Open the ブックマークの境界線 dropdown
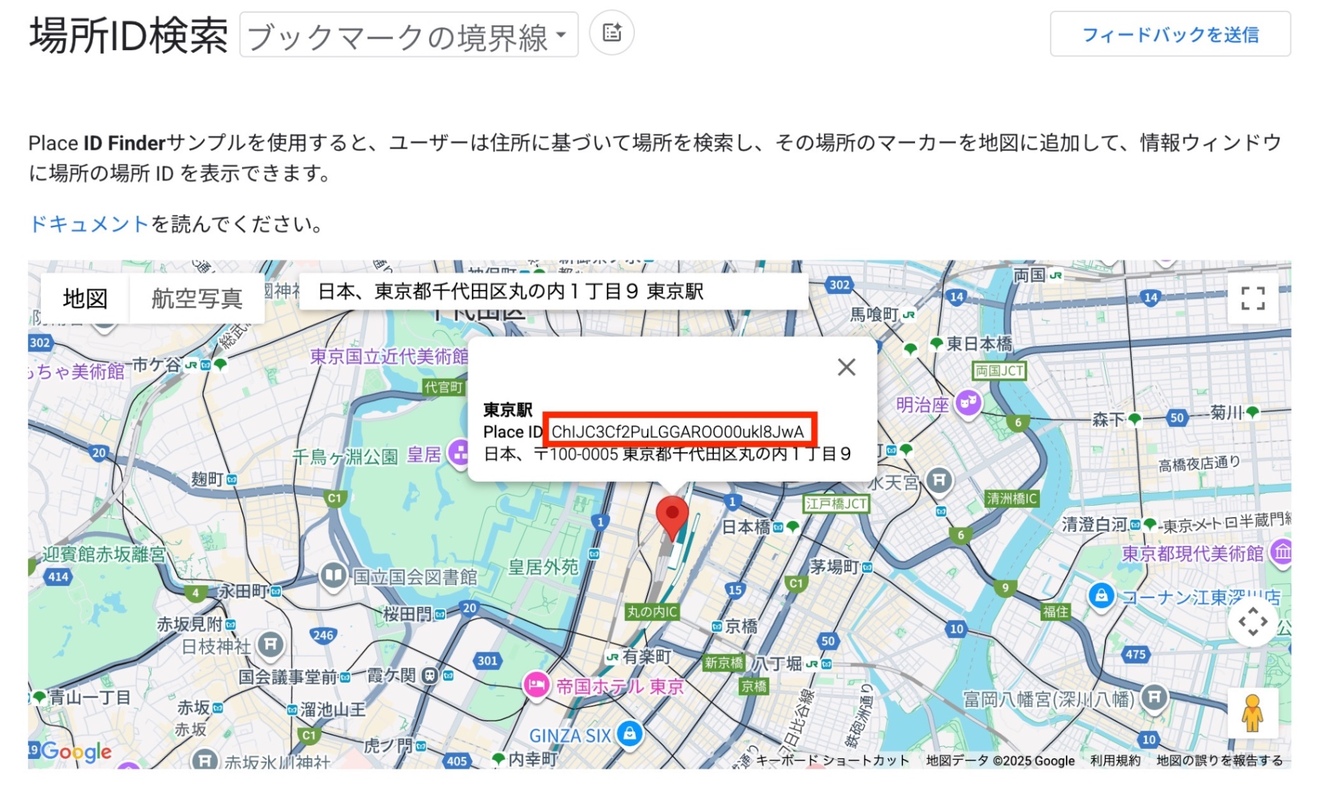Viewport: 1320px width, 785px height. [408, 36]
